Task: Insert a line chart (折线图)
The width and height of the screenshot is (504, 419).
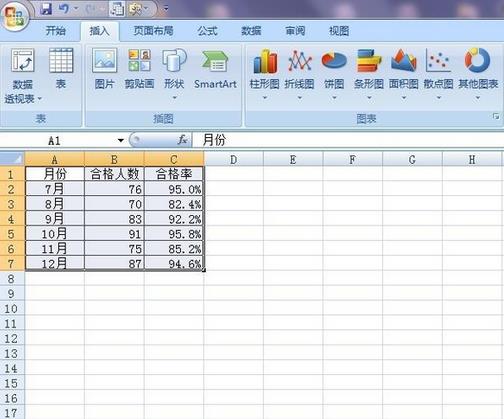Action: click(x=299, y=74)
